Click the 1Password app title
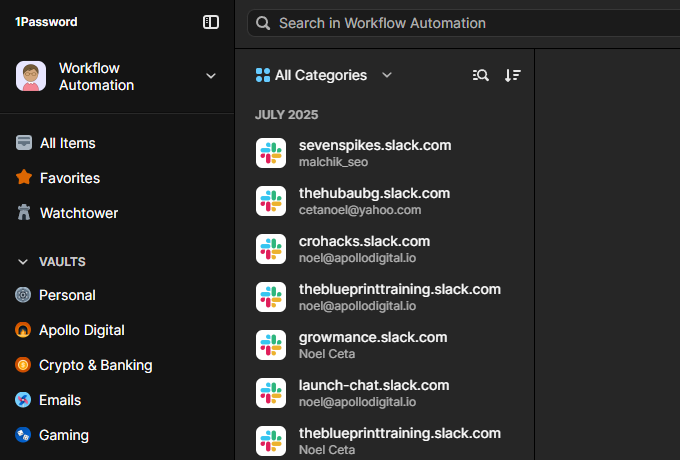The image size is (680, 460). coord(46,22)
